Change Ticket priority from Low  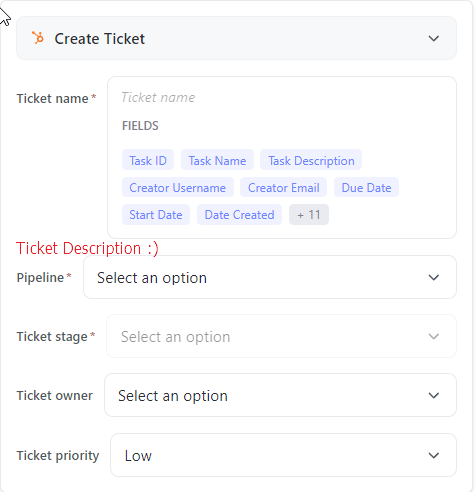pos(283,455)
